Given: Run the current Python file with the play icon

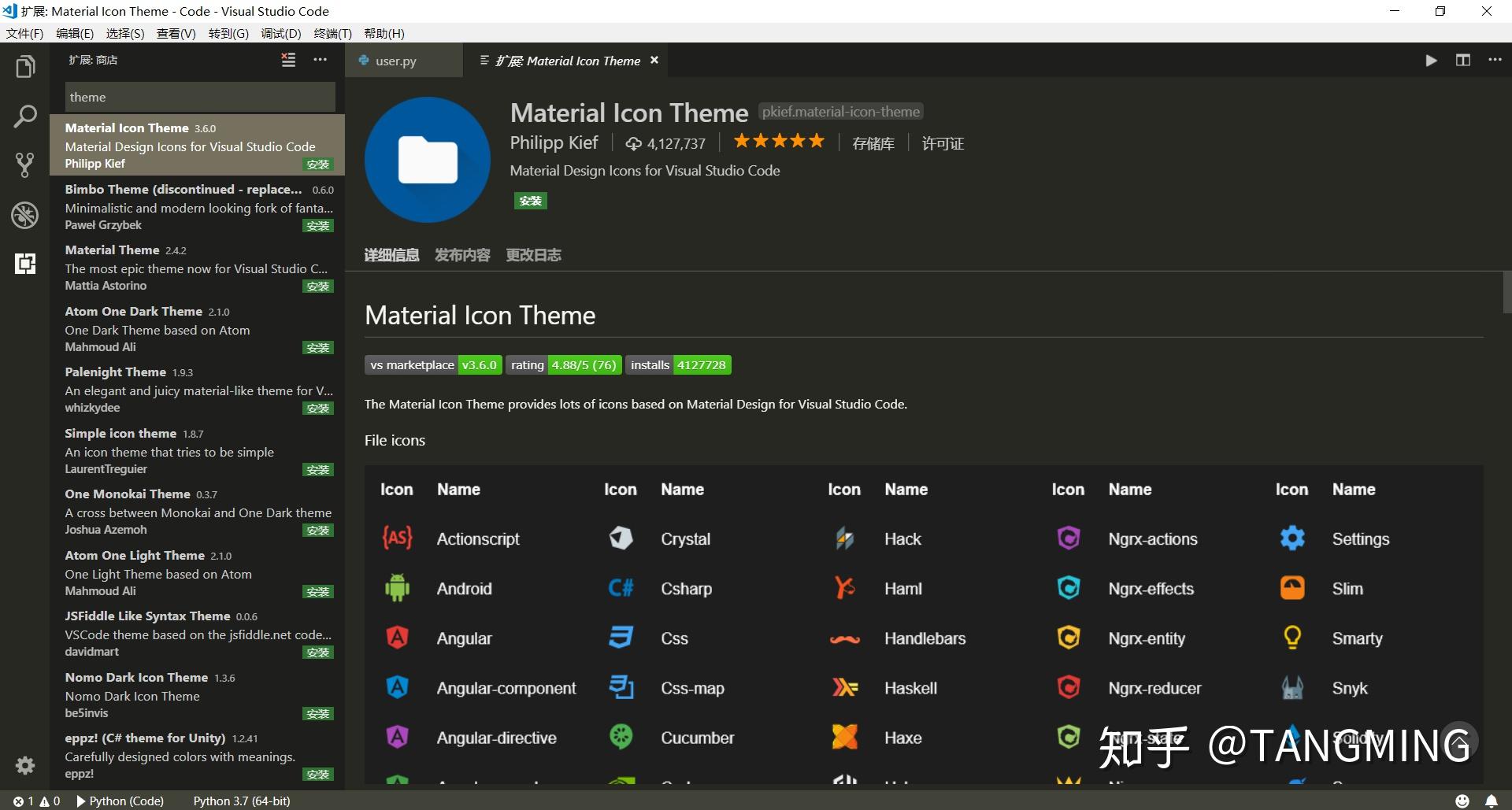Looking at the screenshot, I should [x=1430, y=60].
